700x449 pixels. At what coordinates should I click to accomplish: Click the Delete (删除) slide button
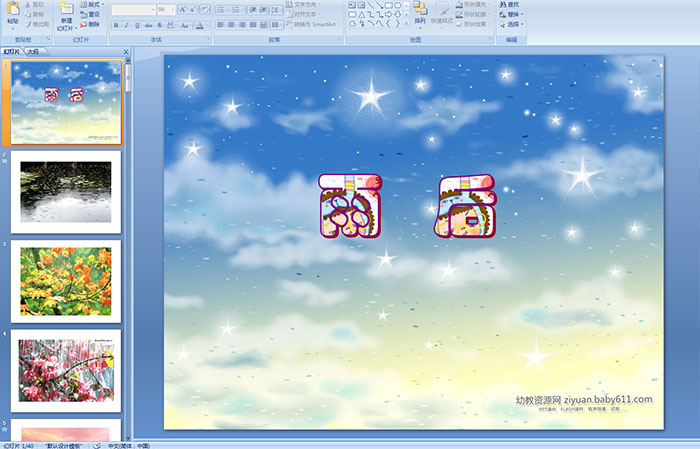90,24
